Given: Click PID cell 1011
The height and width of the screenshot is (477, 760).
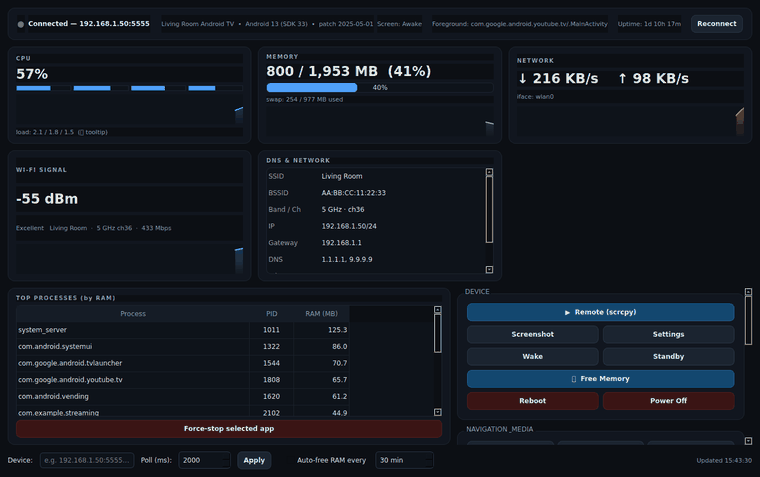Looking at the screenshot, I should (x=271, y=330).
